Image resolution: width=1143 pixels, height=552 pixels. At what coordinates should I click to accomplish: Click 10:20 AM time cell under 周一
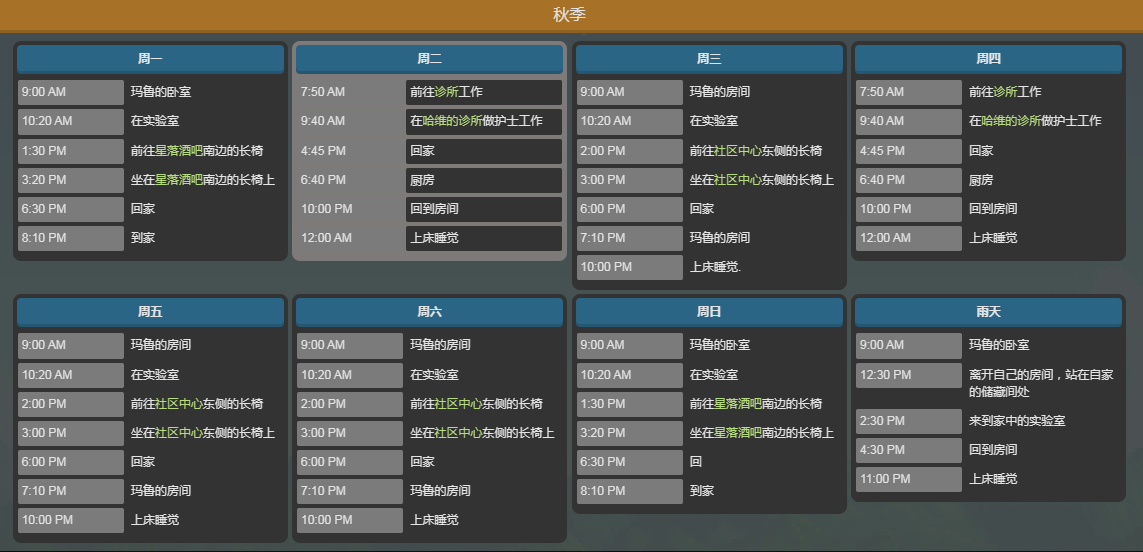pos(71,122)
